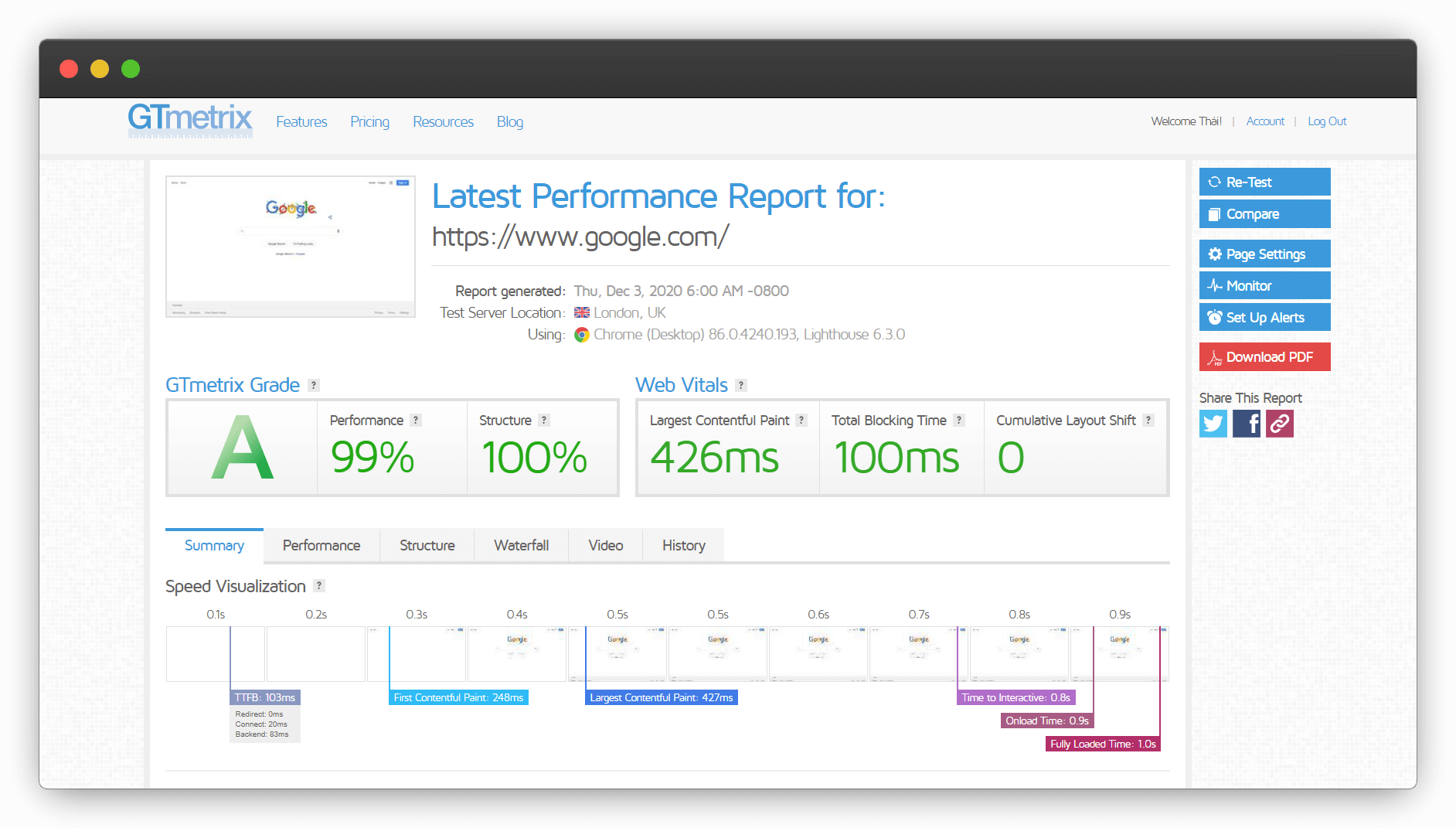
Task: Click the 0.4s filmstrip frame thumbnail
Action: (517, 654)
